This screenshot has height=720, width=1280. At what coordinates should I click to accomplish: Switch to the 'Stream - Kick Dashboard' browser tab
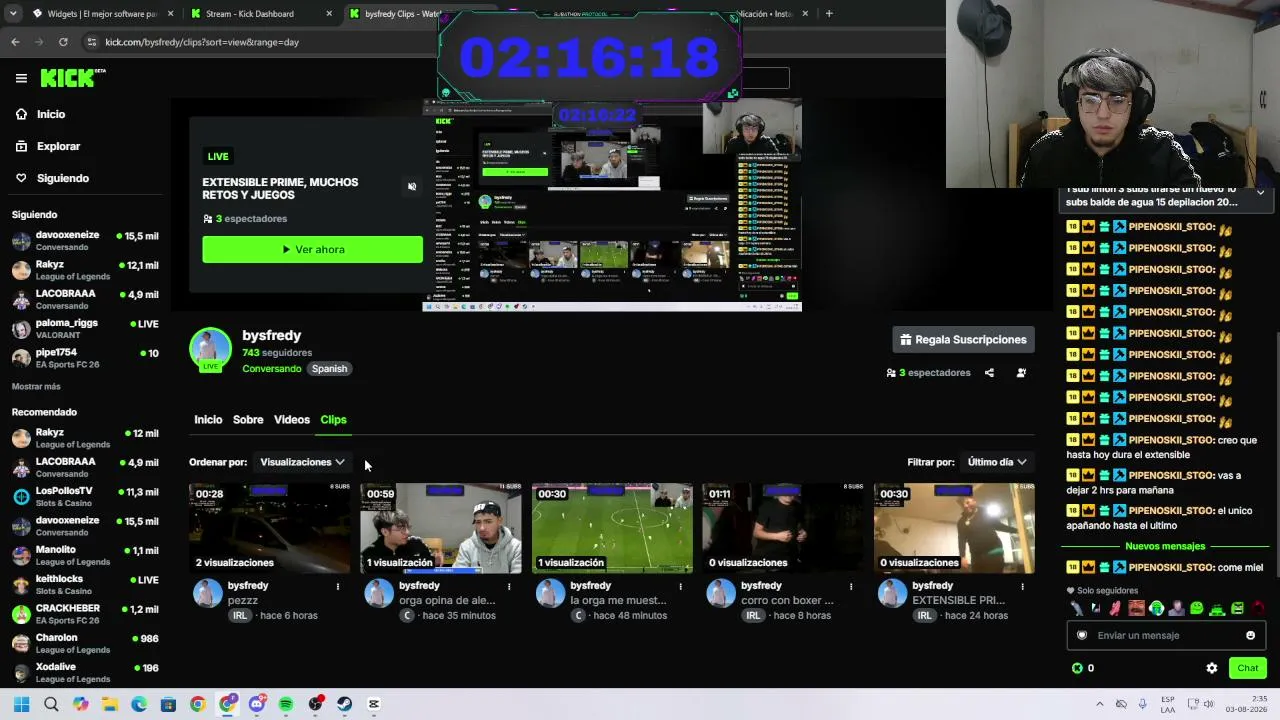(263, 14)
